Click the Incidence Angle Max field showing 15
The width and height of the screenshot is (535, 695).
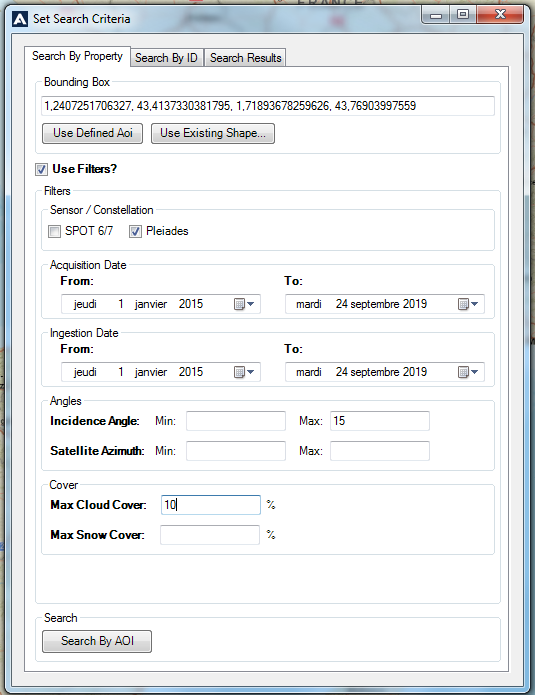[380, 421]
